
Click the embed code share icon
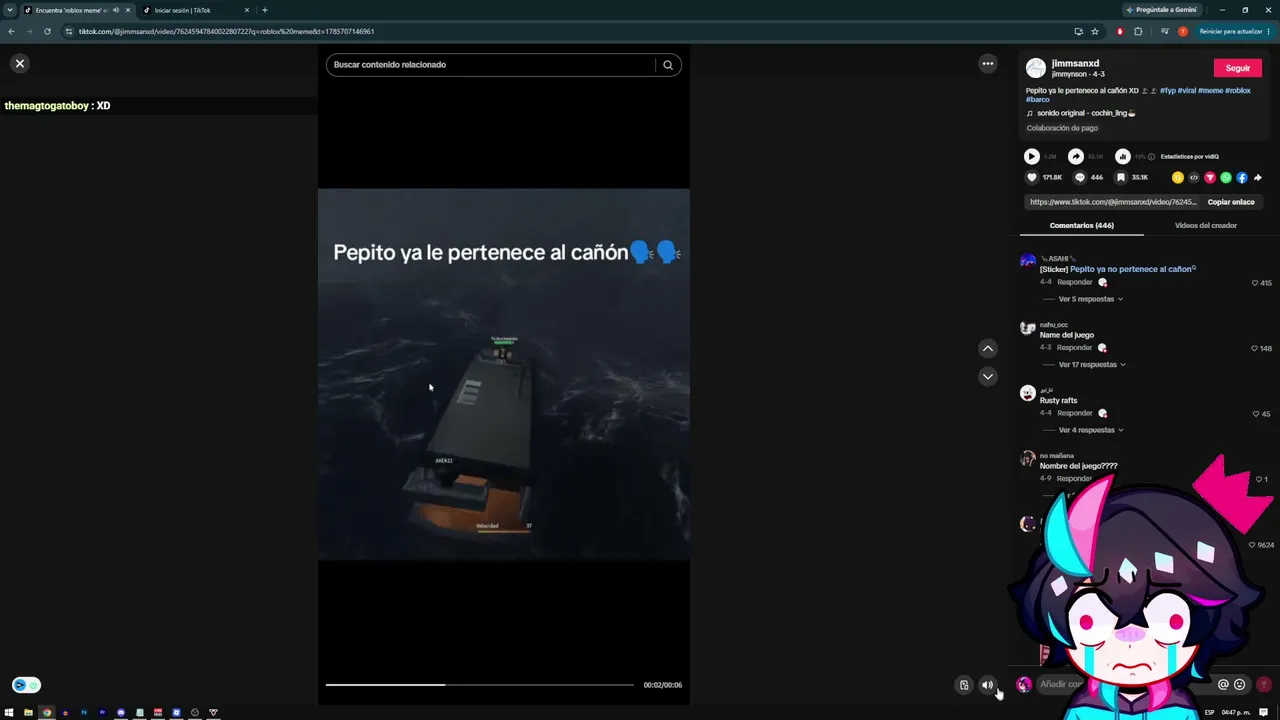(1194, 178)
